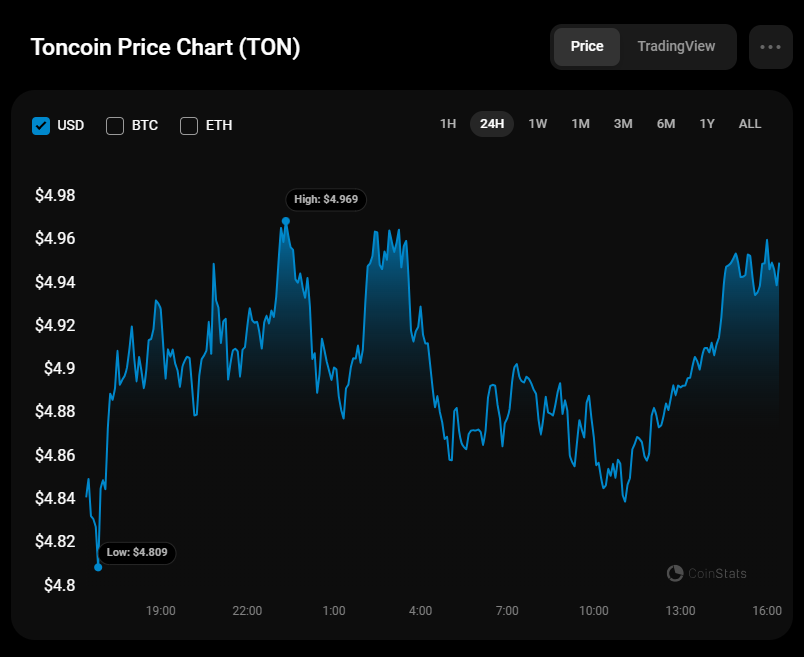The width and height of the screenshot is (804, 657).
Task: Select the 1M time range
Action: [x=580, y=124]
